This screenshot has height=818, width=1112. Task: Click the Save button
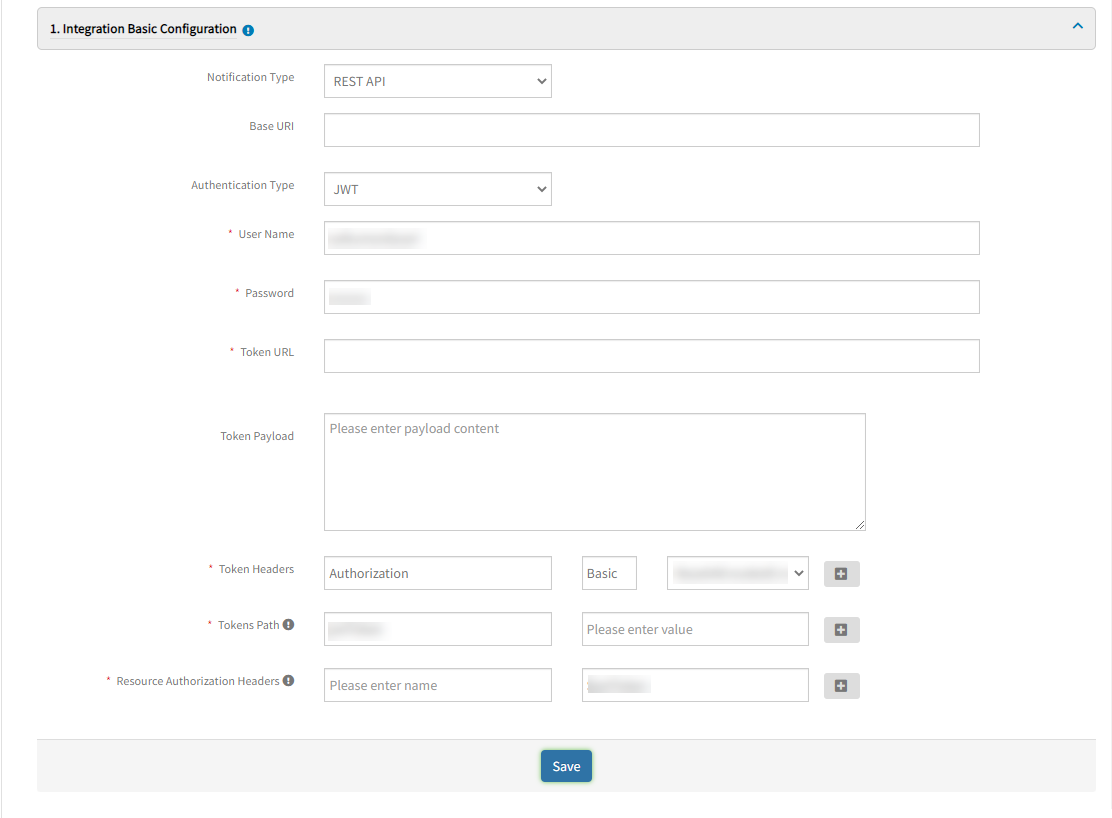pyautogui.click(x=566, y=766)
